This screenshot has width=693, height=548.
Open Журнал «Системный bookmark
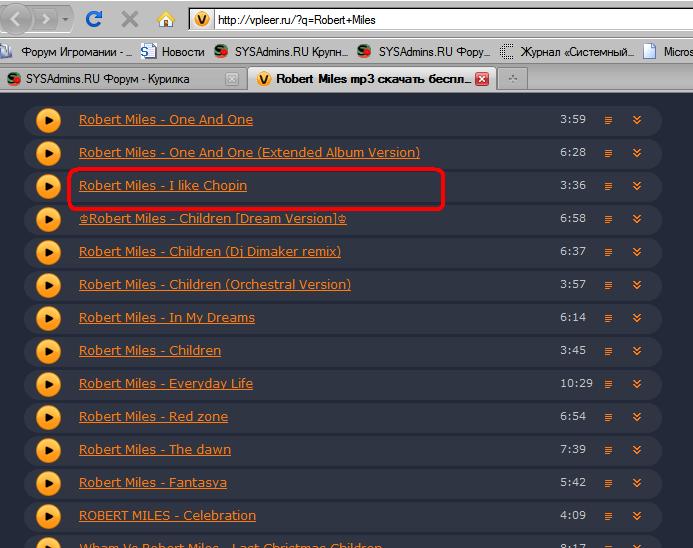coord(567,52)
